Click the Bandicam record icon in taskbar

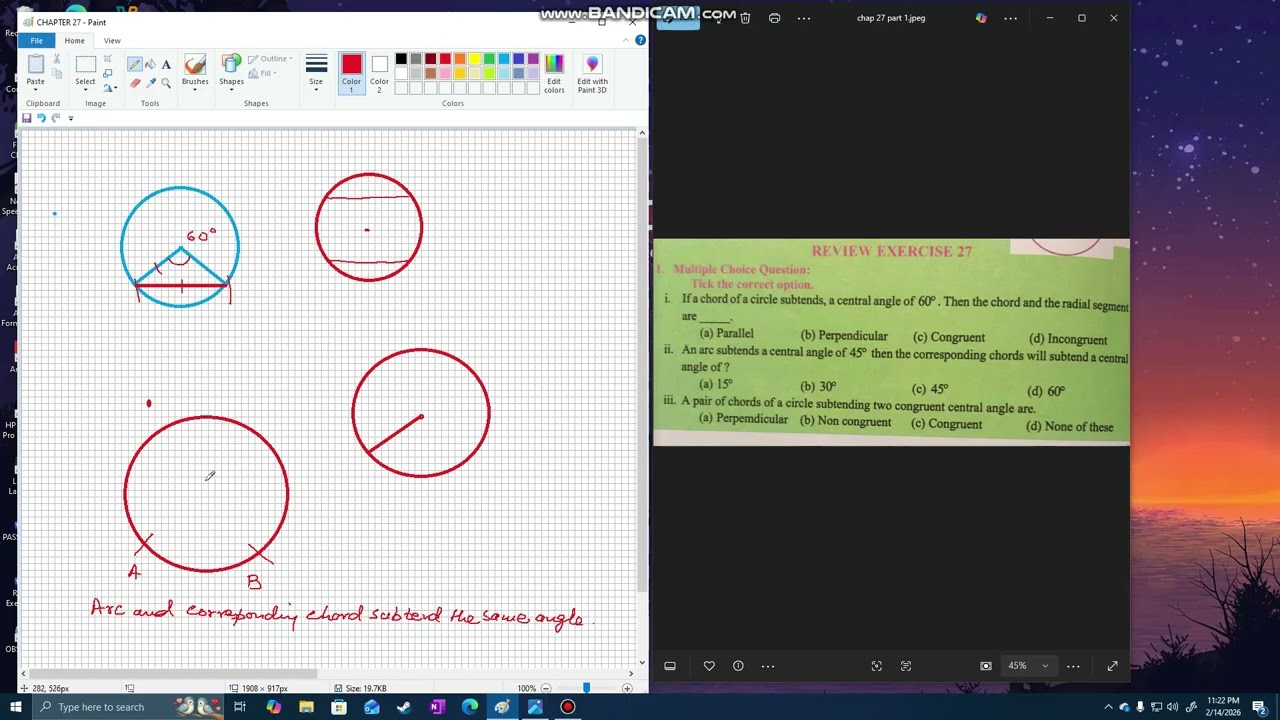click(x=568, y=707)
